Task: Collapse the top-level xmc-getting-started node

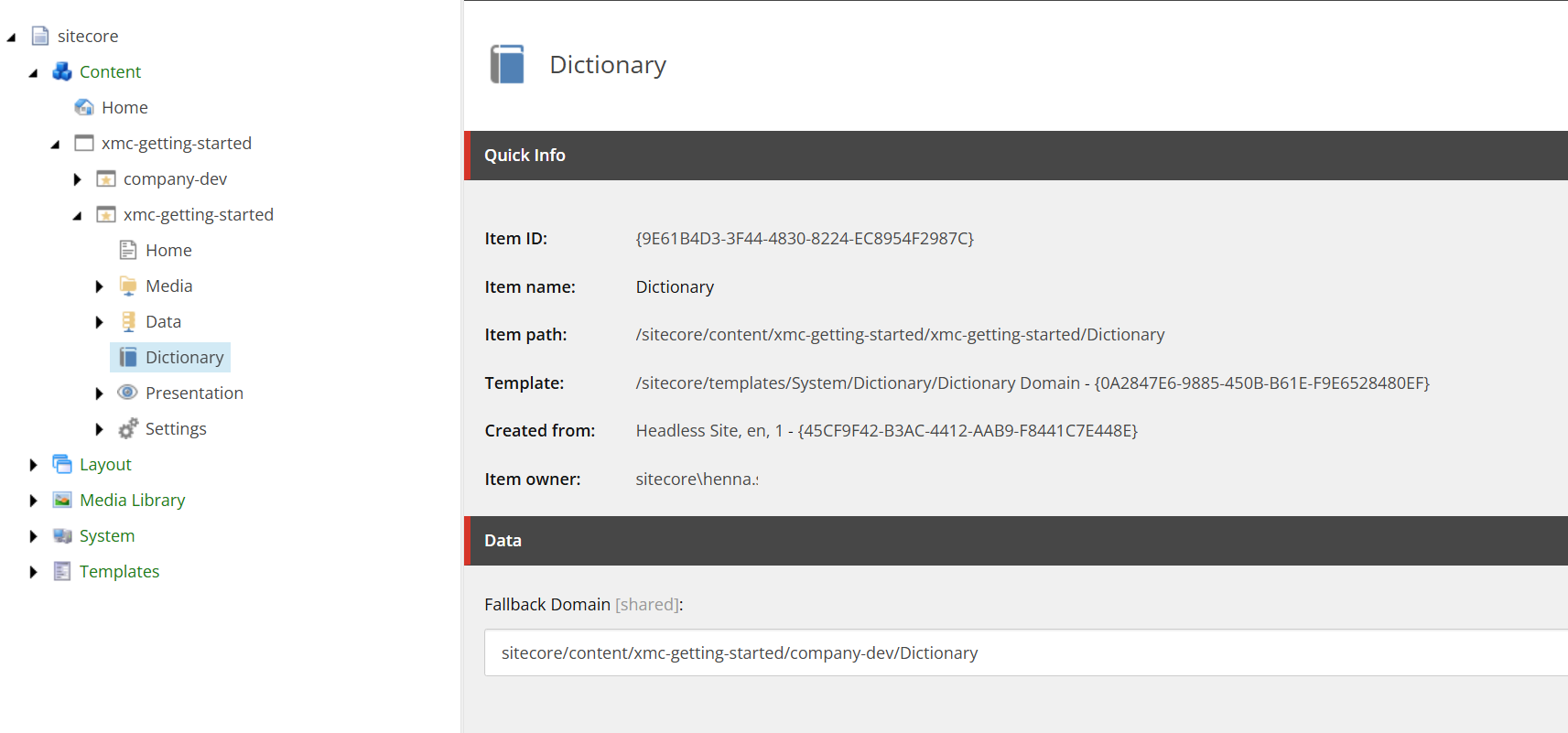Action: coord(55,145)
